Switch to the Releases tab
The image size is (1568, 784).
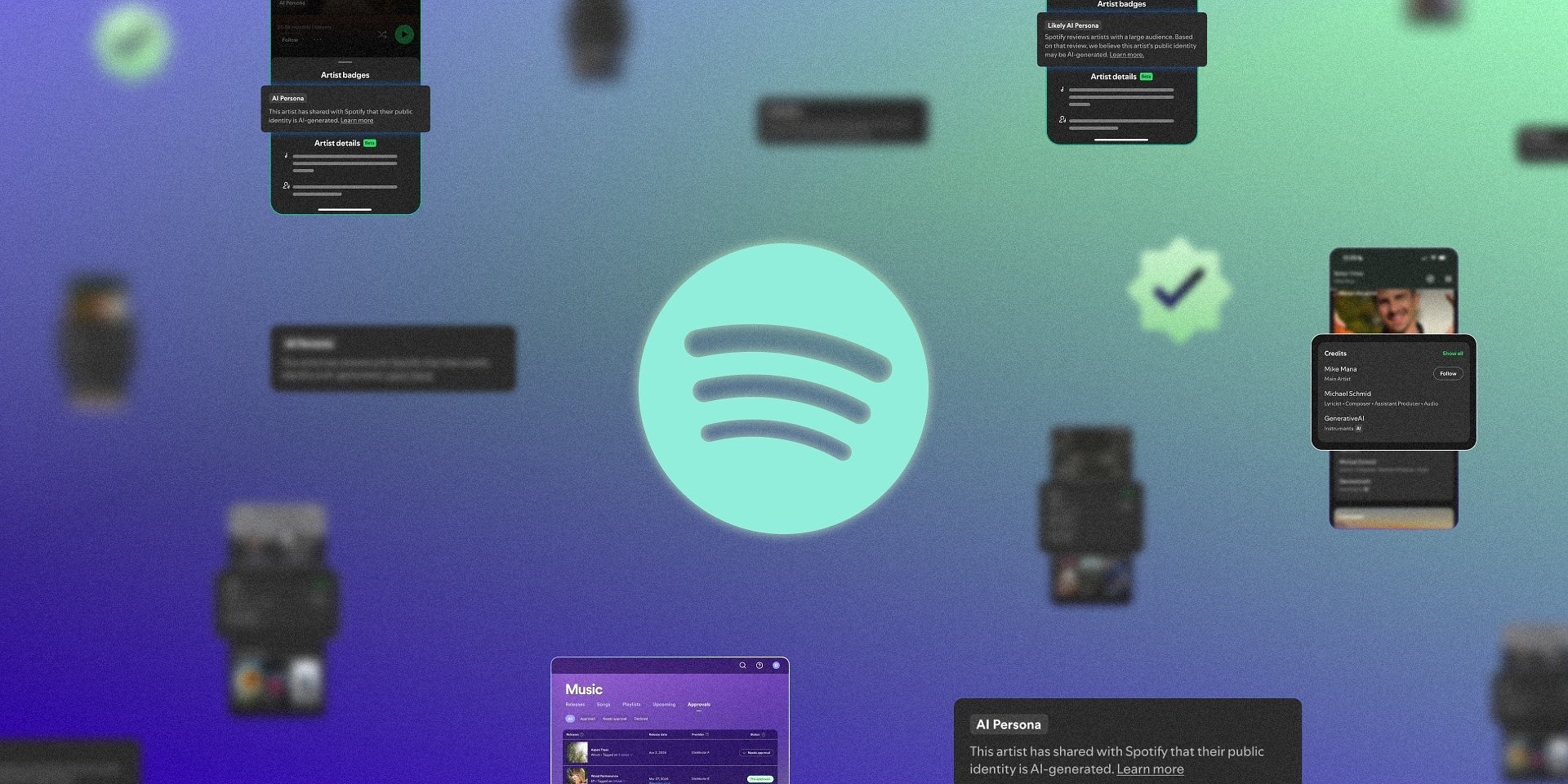(x=575, y=705)
